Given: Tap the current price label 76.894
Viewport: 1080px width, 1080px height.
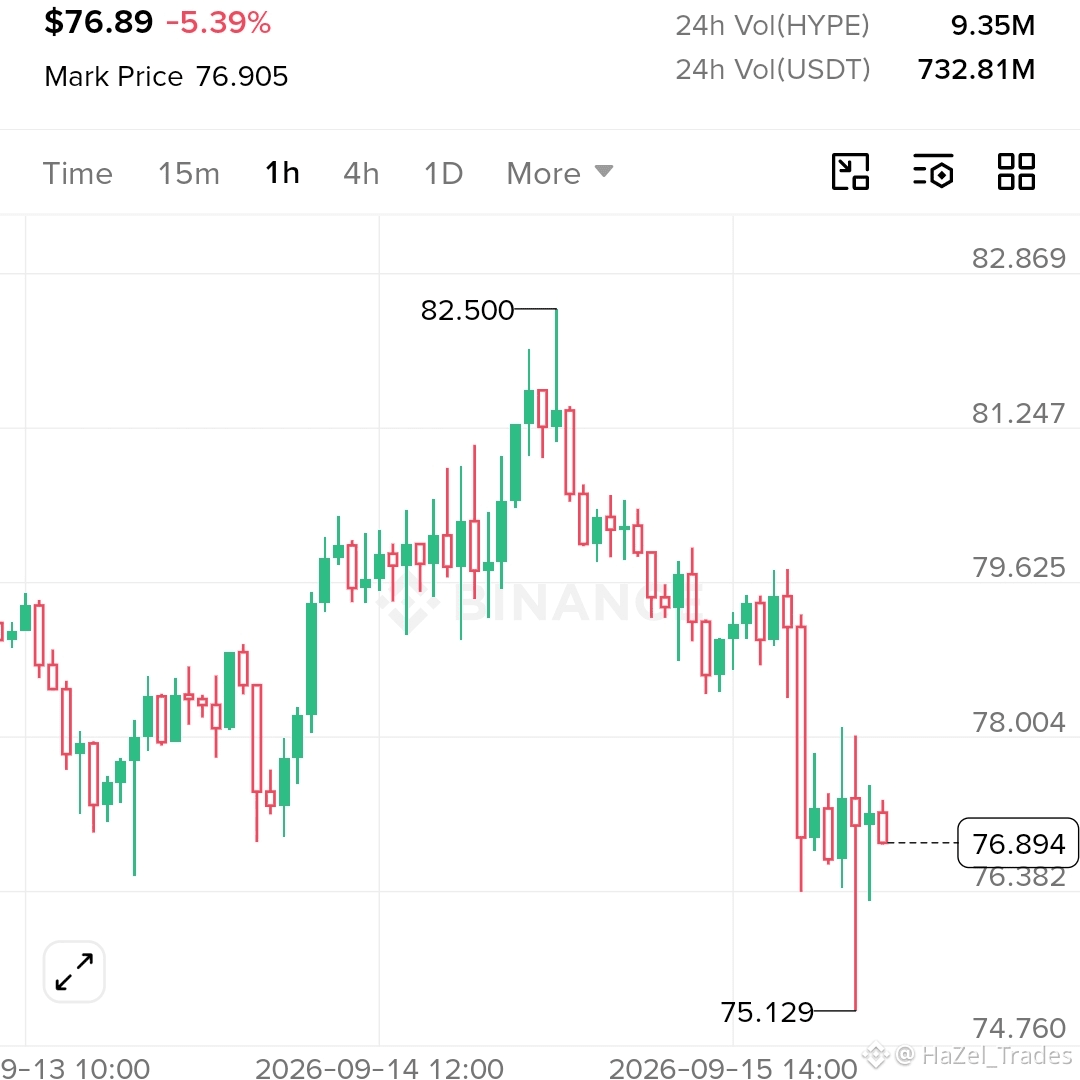Looking at the screenshot, I should 1018,843.
